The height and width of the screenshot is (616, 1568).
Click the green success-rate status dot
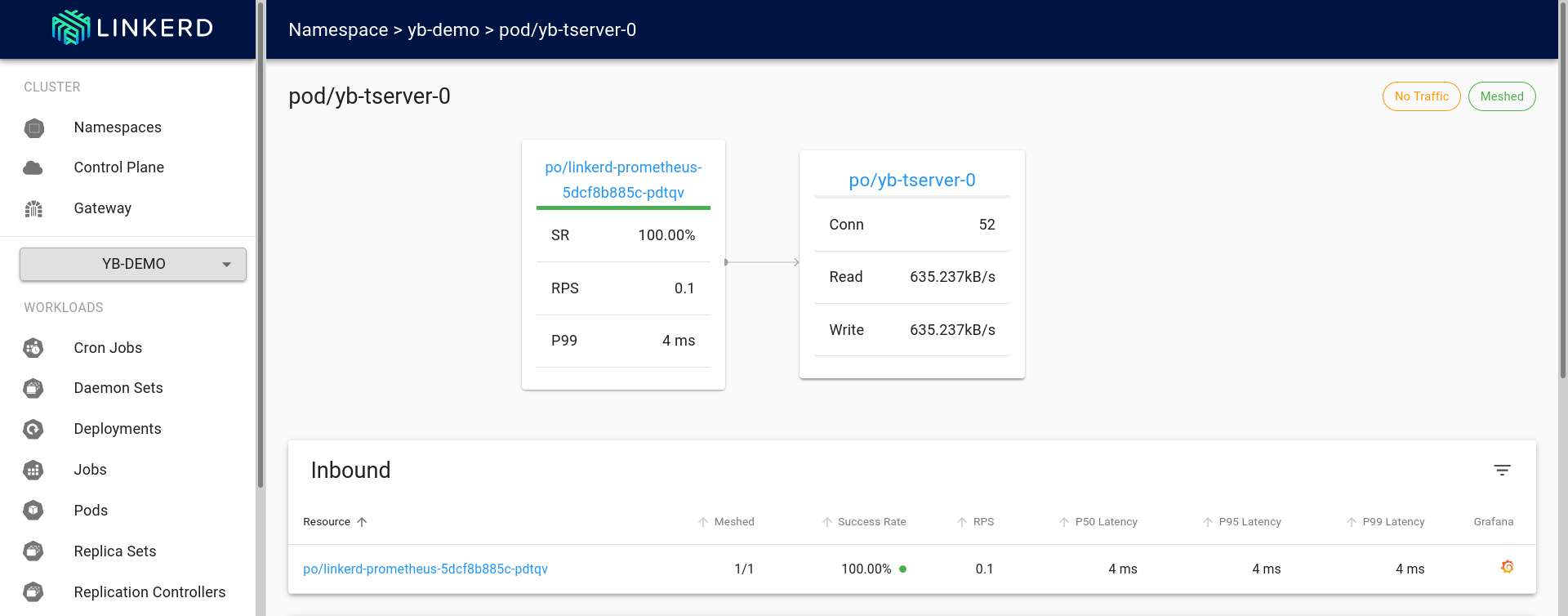coord(902,569)
